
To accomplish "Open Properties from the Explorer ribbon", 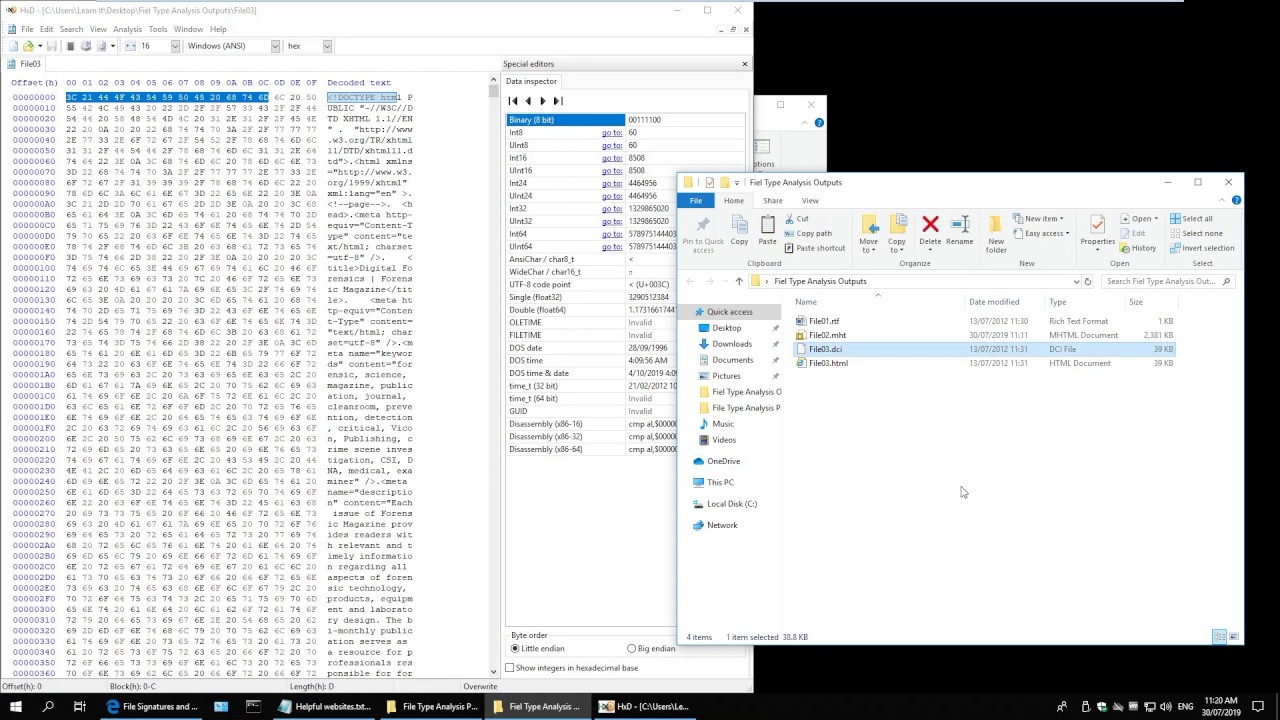I will pos(1097,230).
